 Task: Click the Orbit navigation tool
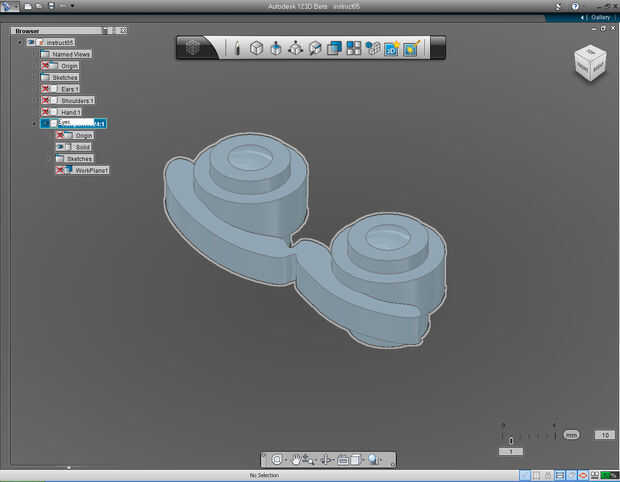click(277, 459)
